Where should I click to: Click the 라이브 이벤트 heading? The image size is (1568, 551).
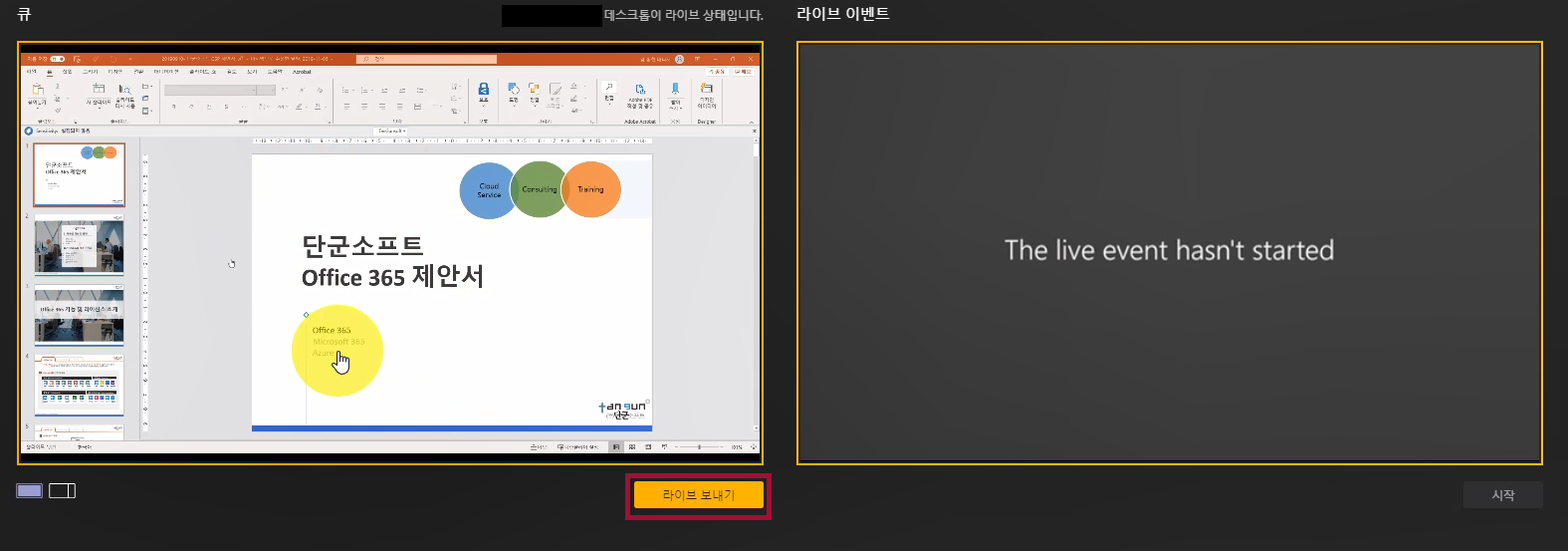point(842,14)
